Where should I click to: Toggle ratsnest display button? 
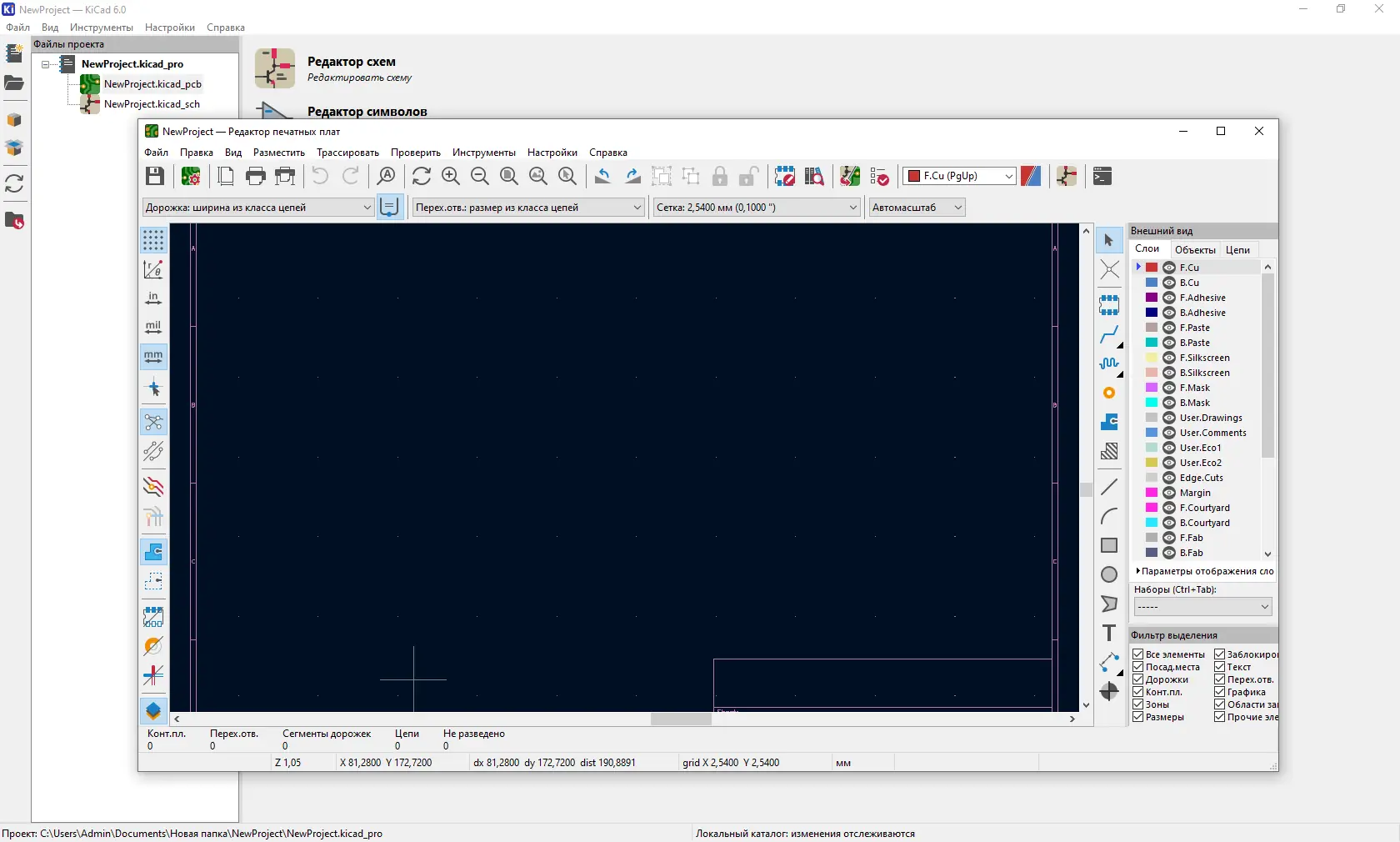point(153,423)
